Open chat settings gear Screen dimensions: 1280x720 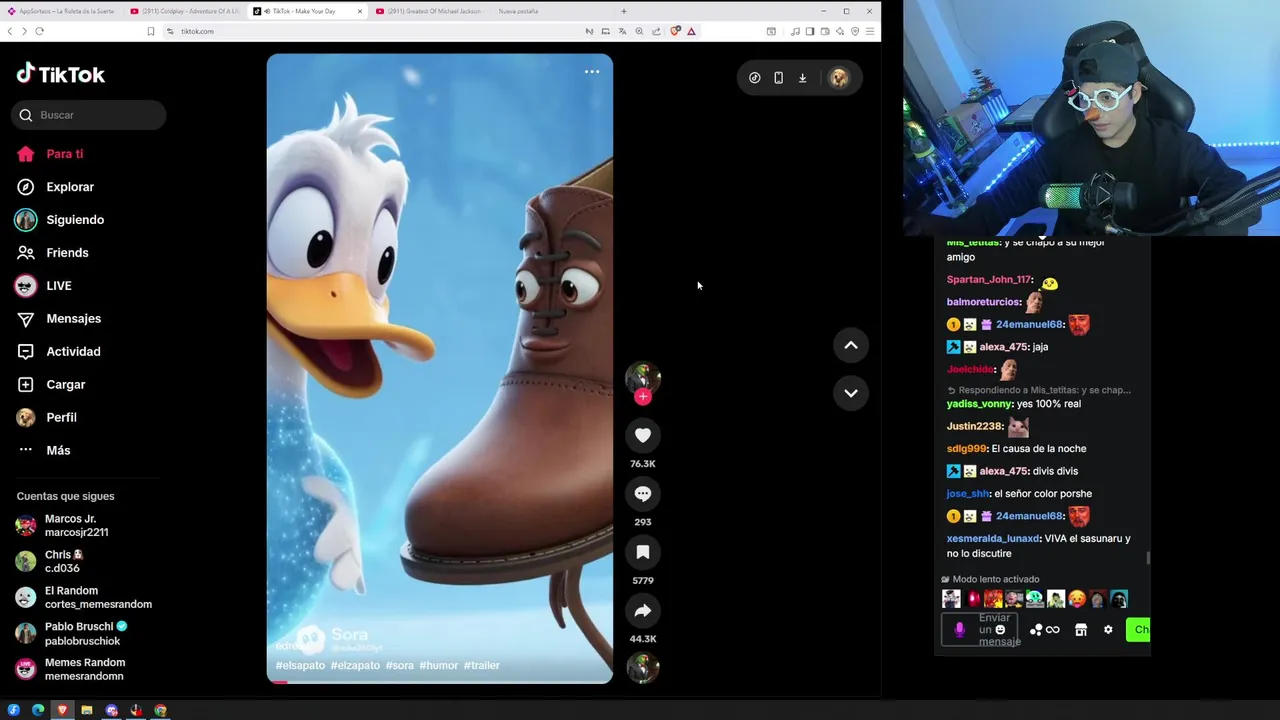tap(1108, 630)
